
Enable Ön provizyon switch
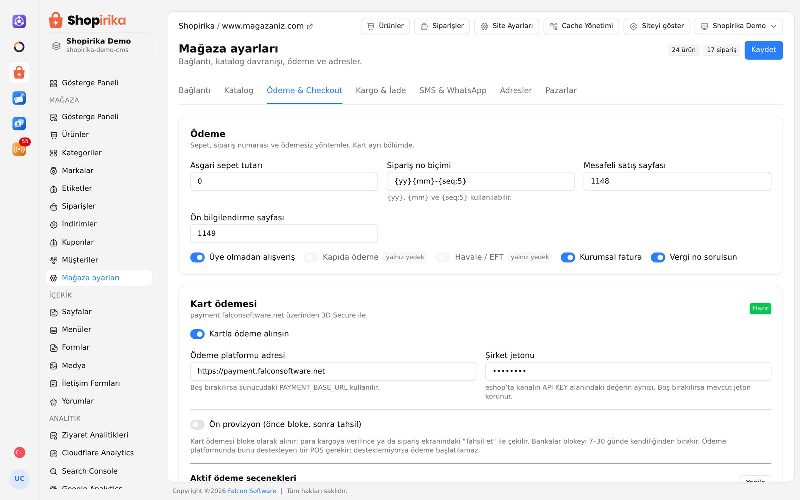coord(197,424)
